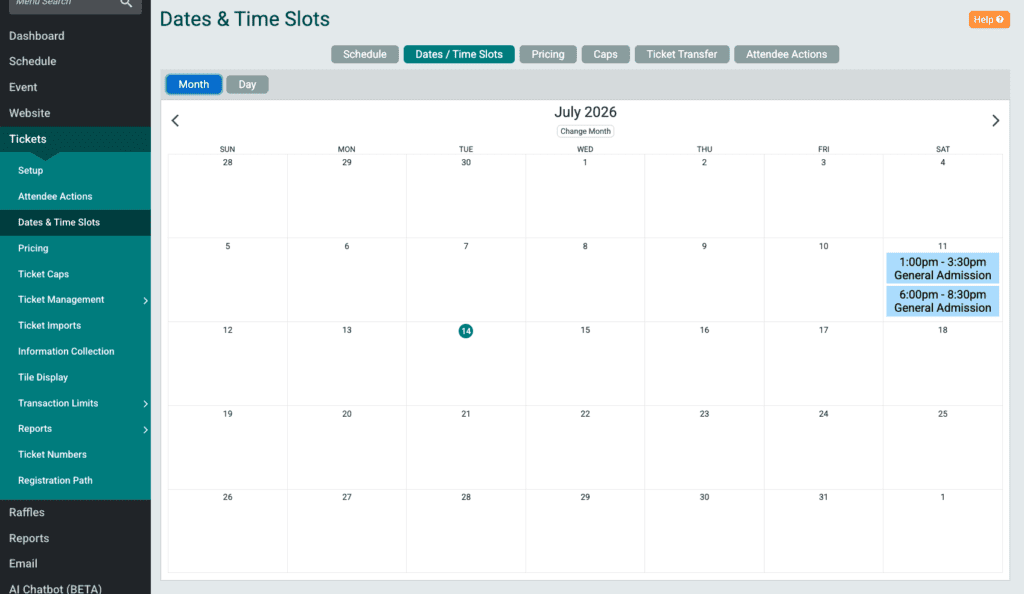The height and width of the screenshot is (594, 1024).
Task: Open the Caps tab
Action: 605,54
